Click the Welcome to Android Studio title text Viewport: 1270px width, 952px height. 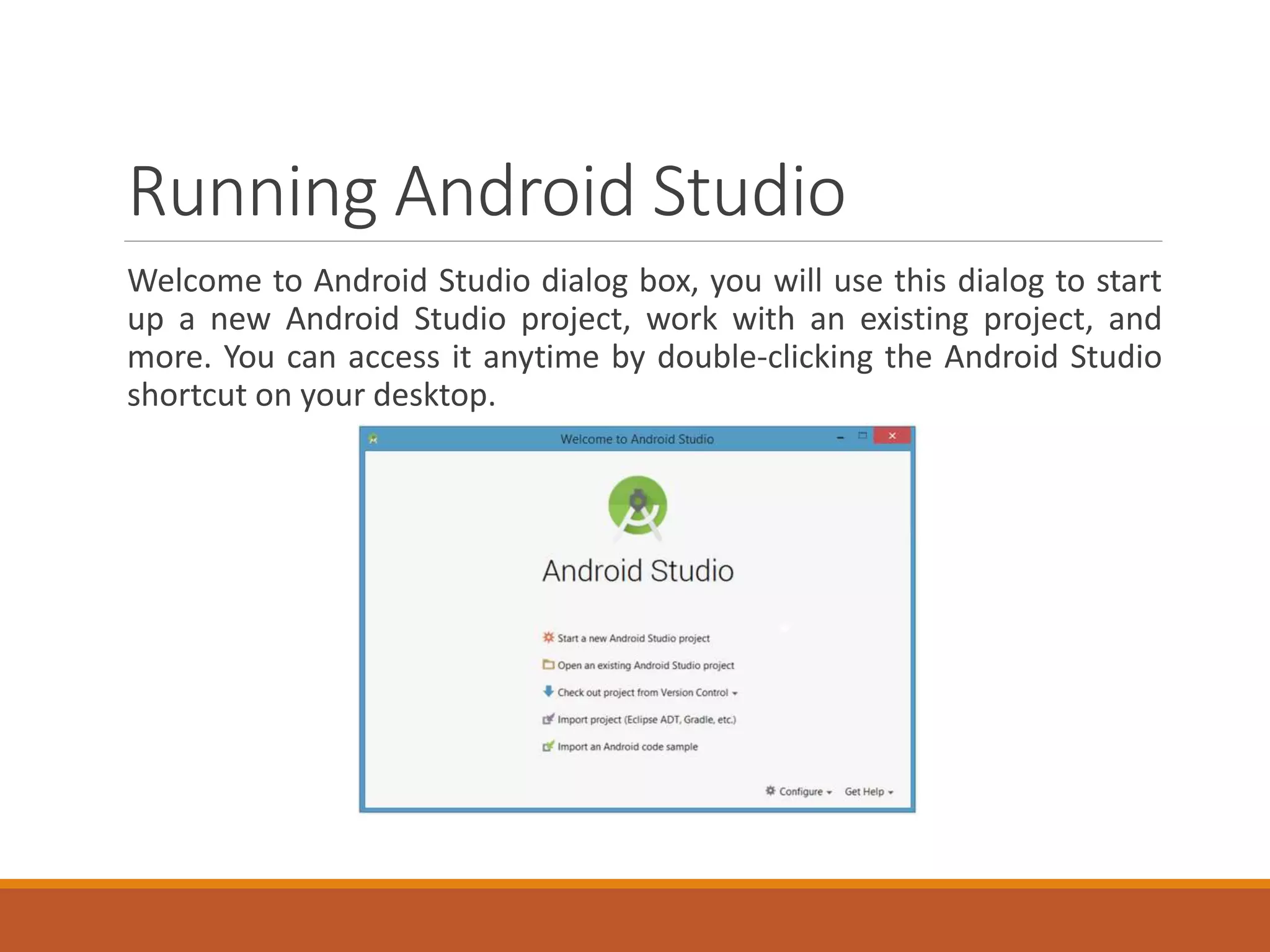point(637,439)
